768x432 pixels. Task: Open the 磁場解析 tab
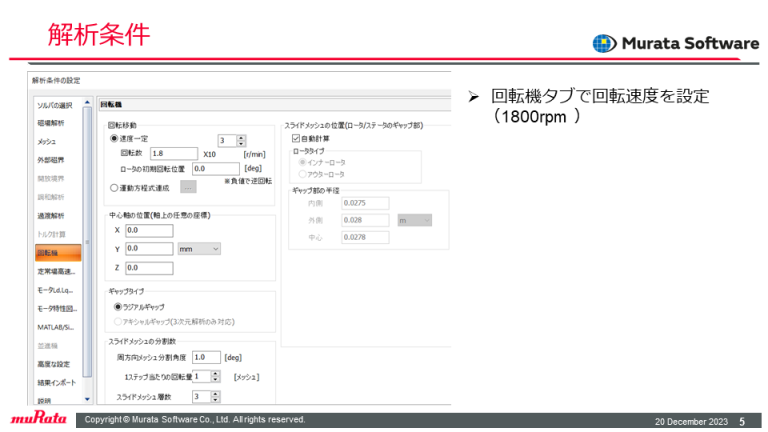click(51, 122)
